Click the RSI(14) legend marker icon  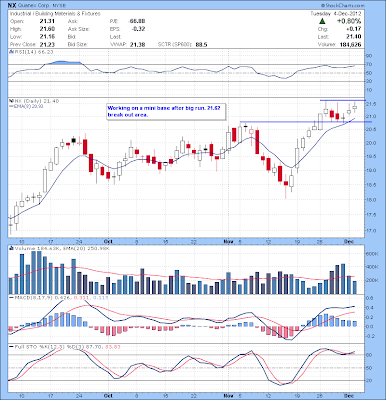[11, 52]
